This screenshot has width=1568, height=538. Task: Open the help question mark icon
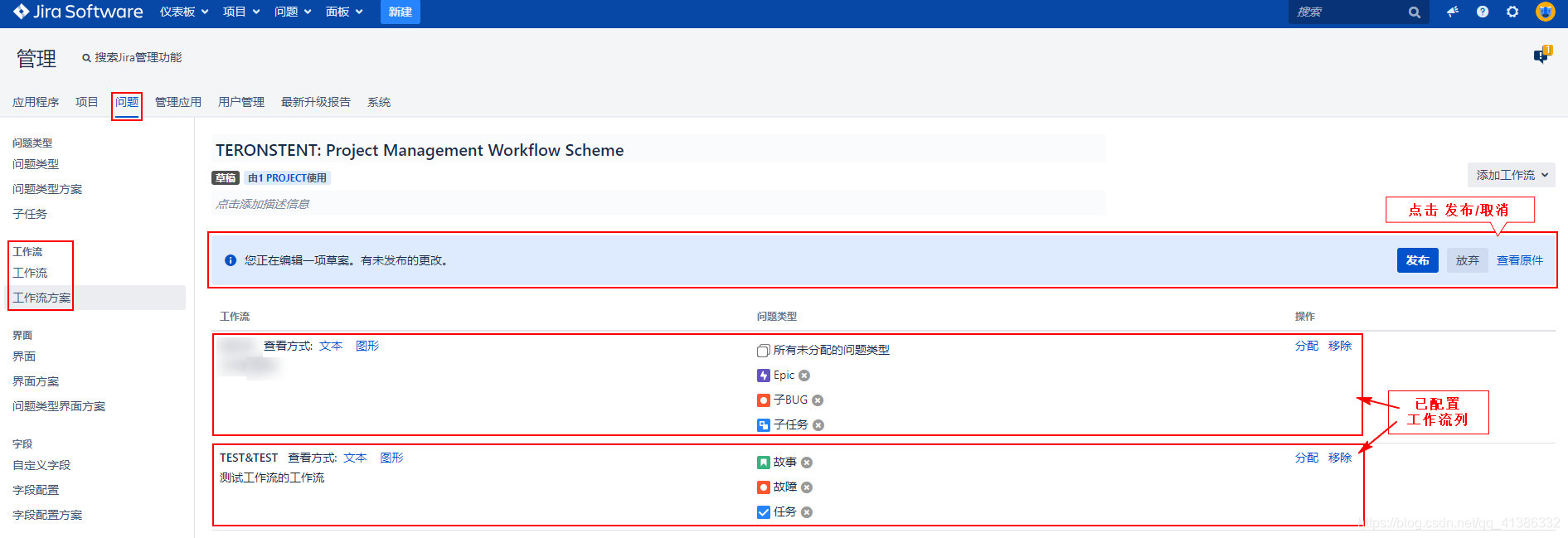click(x=1483, y=12)
